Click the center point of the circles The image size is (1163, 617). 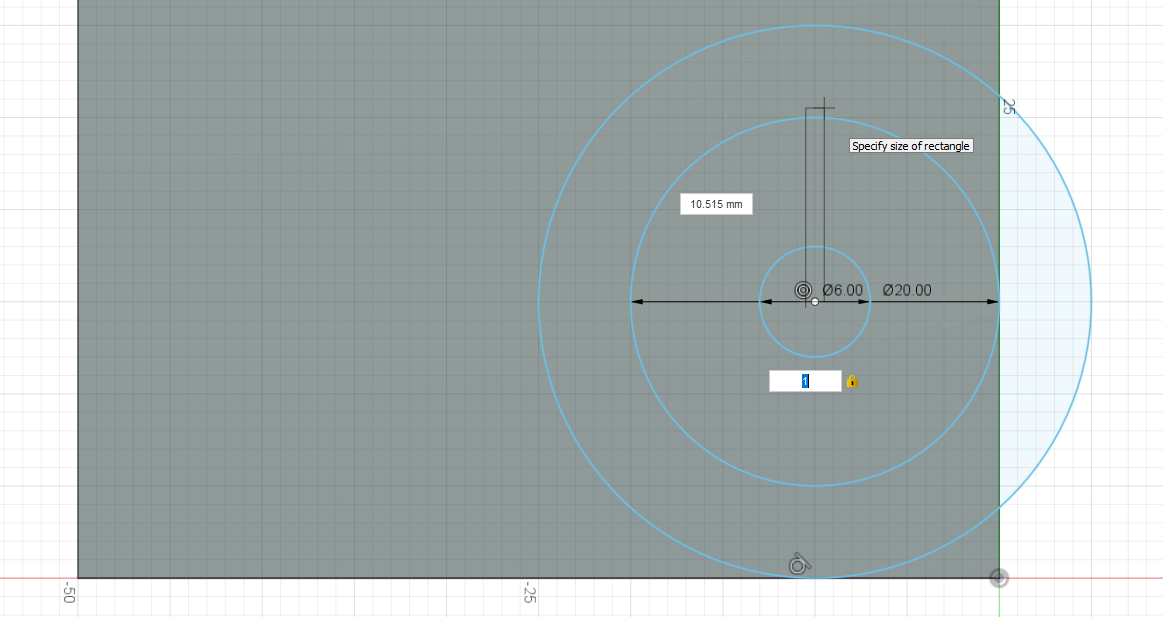point(815,302)
